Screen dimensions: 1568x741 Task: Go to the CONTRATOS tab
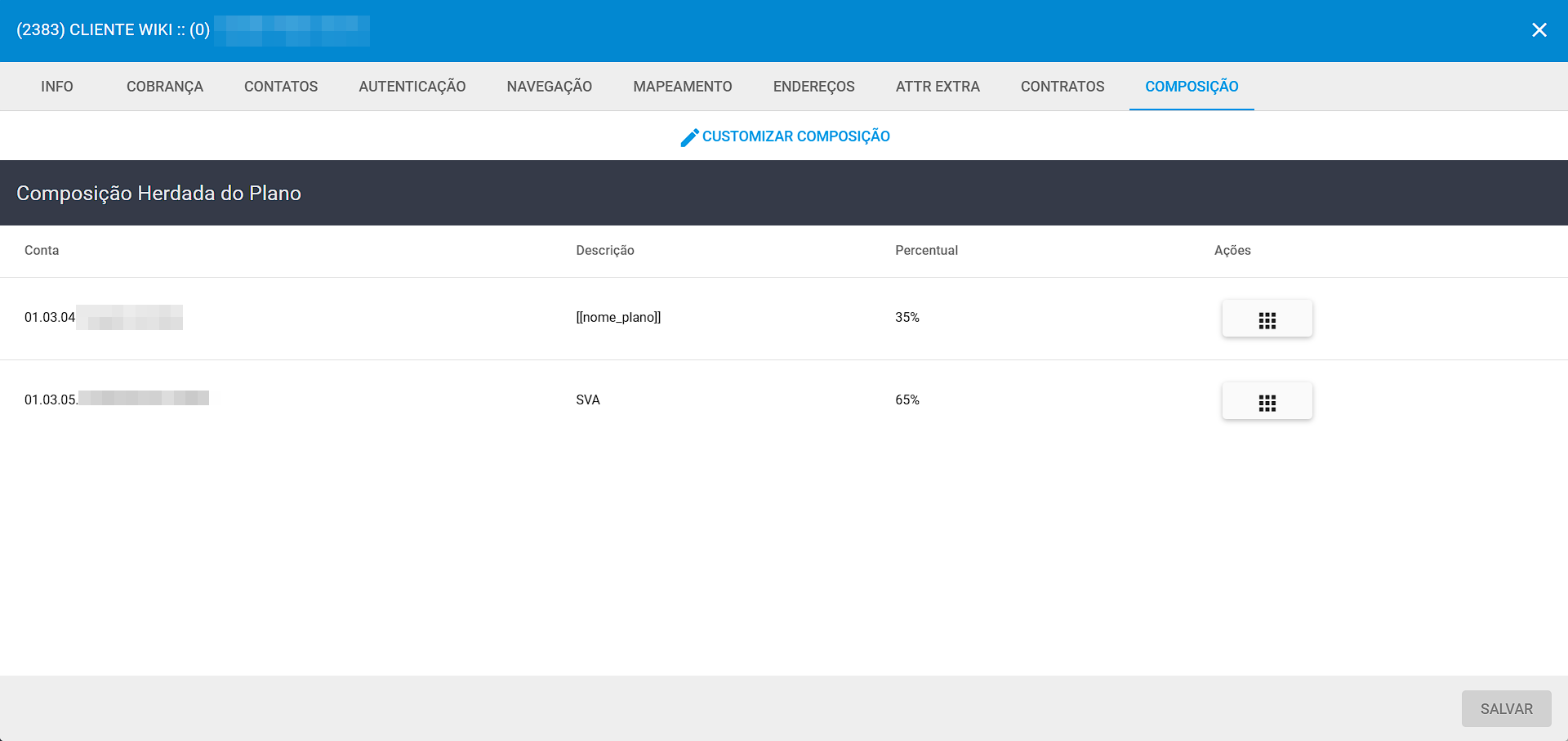1062,87
